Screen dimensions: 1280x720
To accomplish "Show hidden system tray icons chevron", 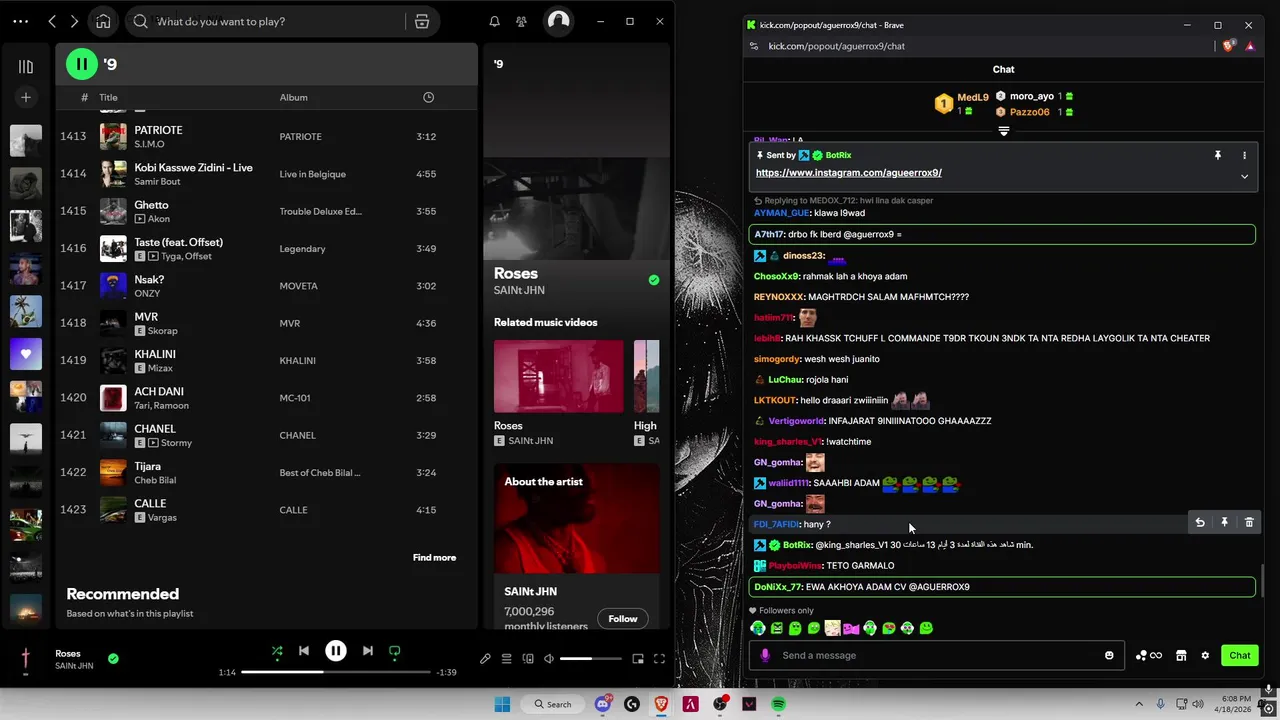I will (x=1139, y=704).
